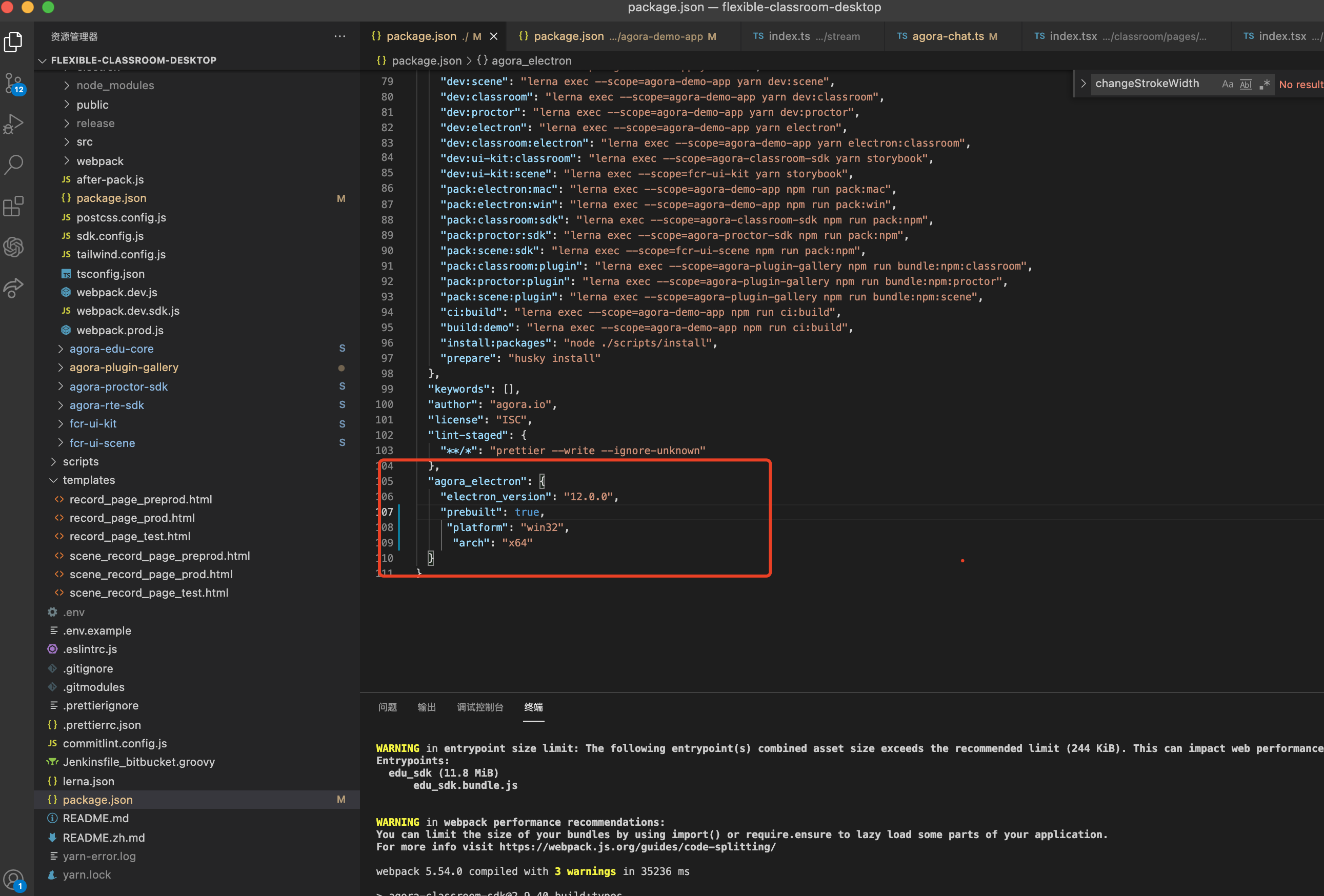This screenshot has width=1324, height=896.
Task: Open the 输出 (Output) panel tab
Action: (426, 707)
